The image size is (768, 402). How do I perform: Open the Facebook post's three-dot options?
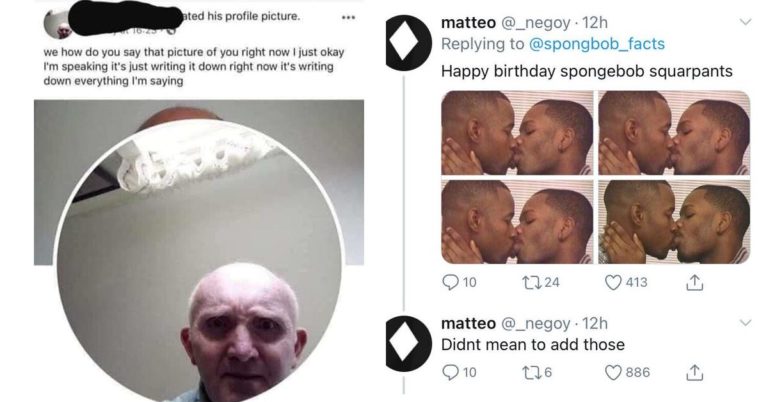[347, 18]
